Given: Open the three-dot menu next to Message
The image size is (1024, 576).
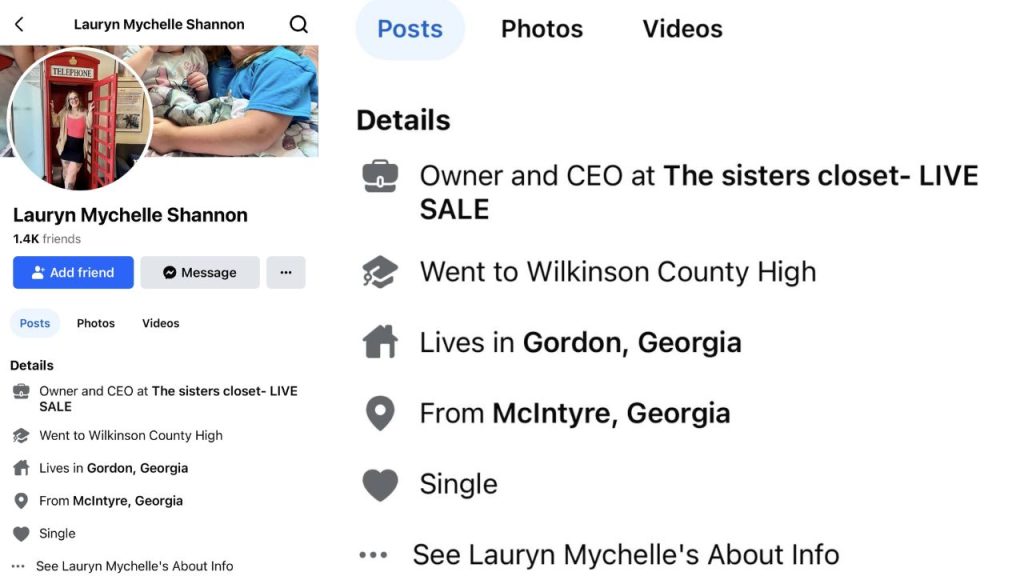Looking at the screenshot, I should click(x=286, y=272).
